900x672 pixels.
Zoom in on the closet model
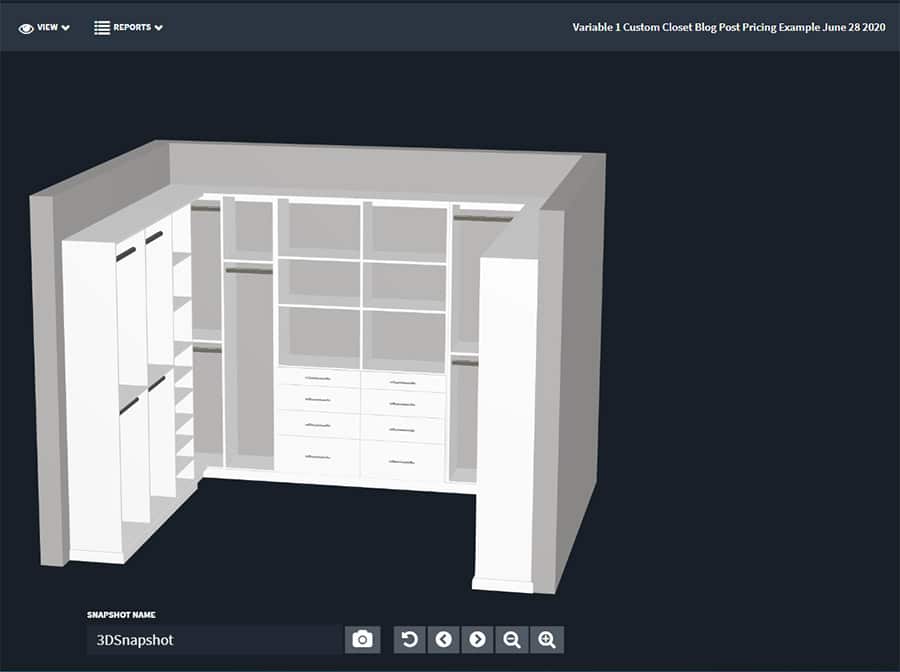click(x=546, y=639)
